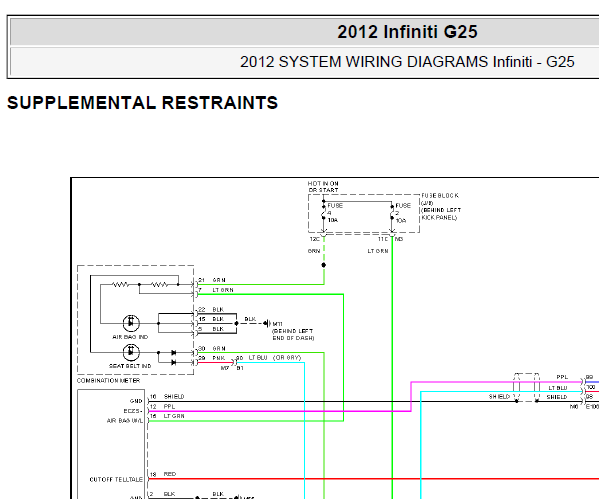Click the Combination Meter label
The width and height of the screenshot is (599, 499).
click(x=108, y=381)
